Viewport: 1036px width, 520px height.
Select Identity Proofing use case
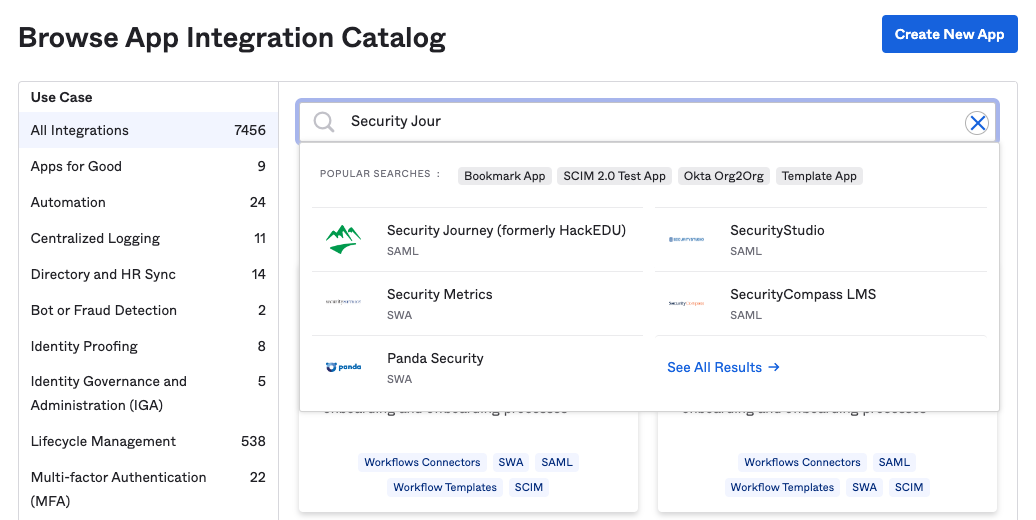click(148, 346)
